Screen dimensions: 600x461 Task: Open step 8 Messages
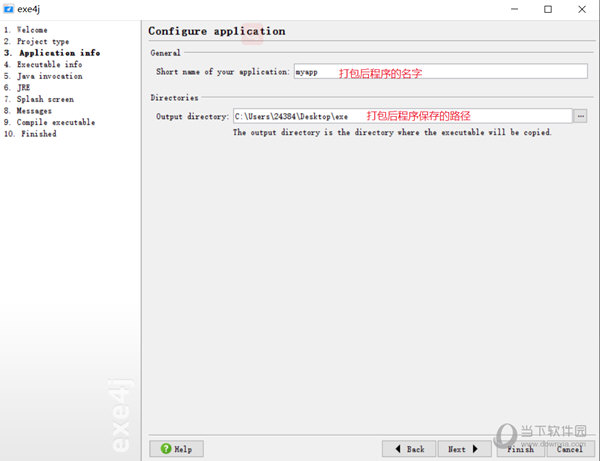tap(28, 111)
